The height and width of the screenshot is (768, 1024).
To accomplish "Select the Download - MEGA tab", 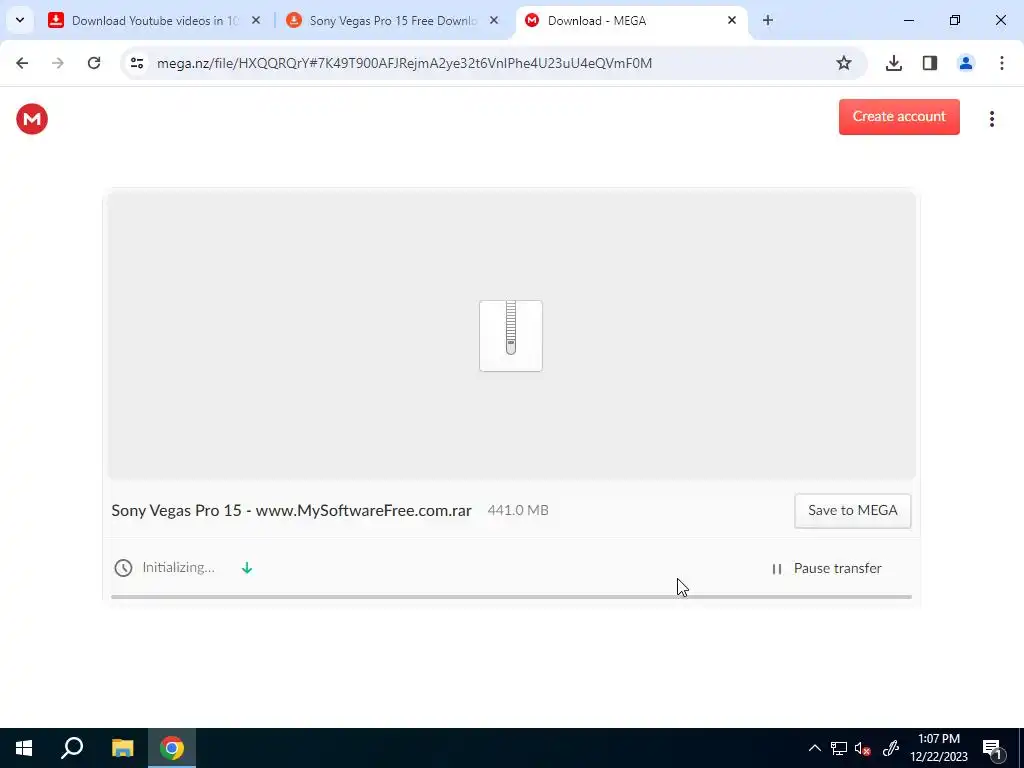I will point(631,21).
